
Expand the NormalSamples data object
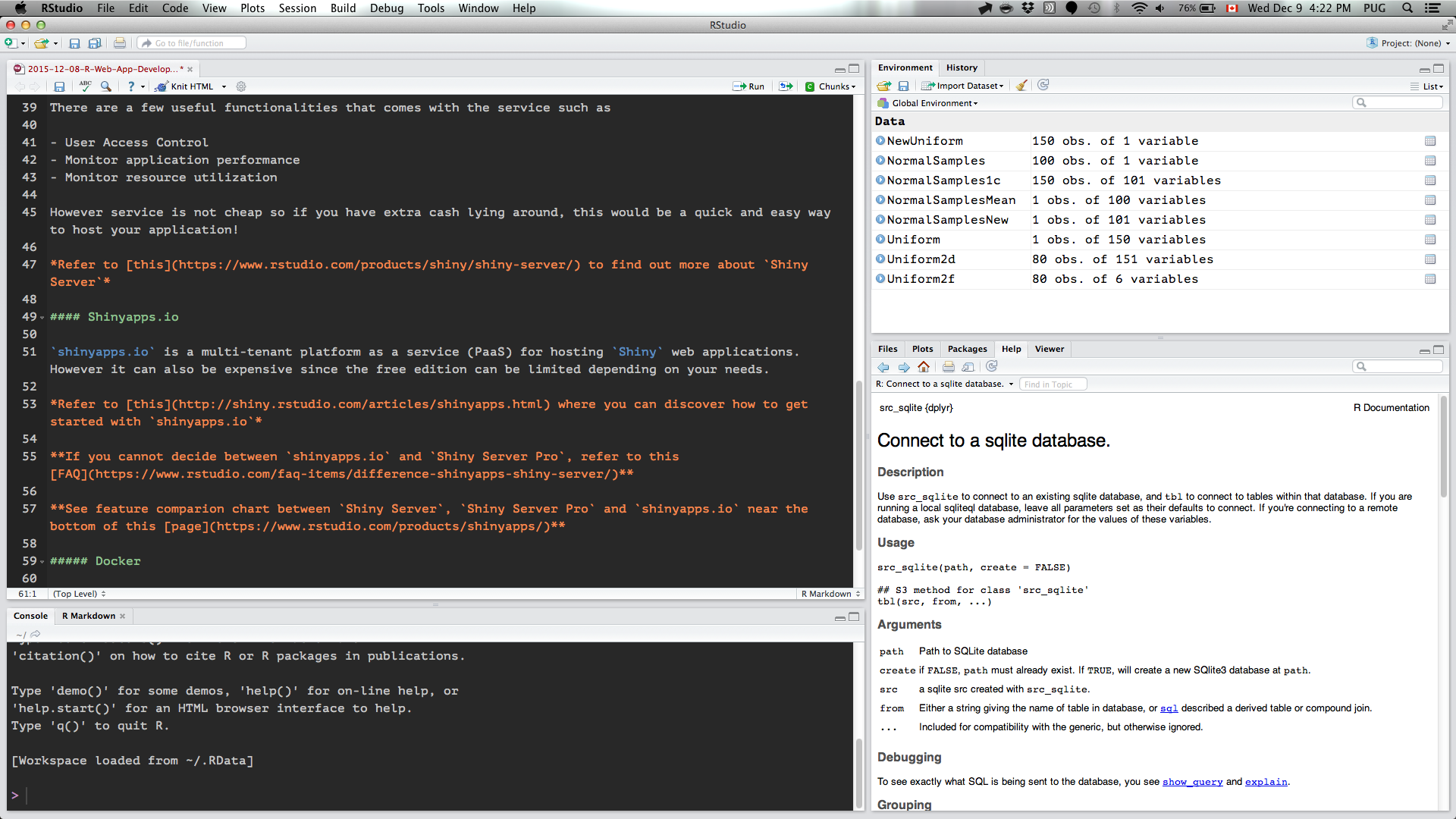[880, 161]
